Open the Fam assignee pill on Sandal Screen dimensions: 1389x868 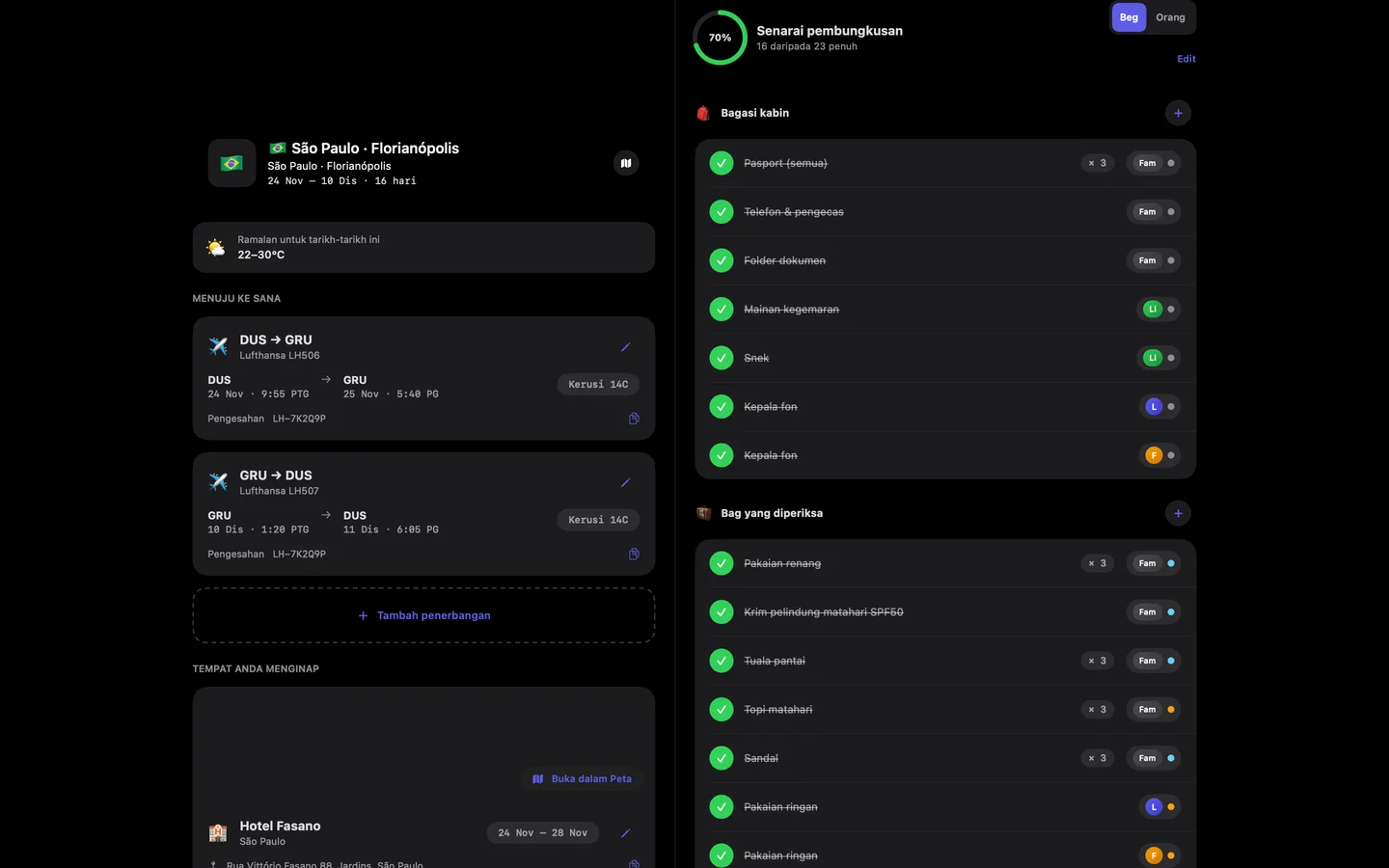tap(1154, 758)
